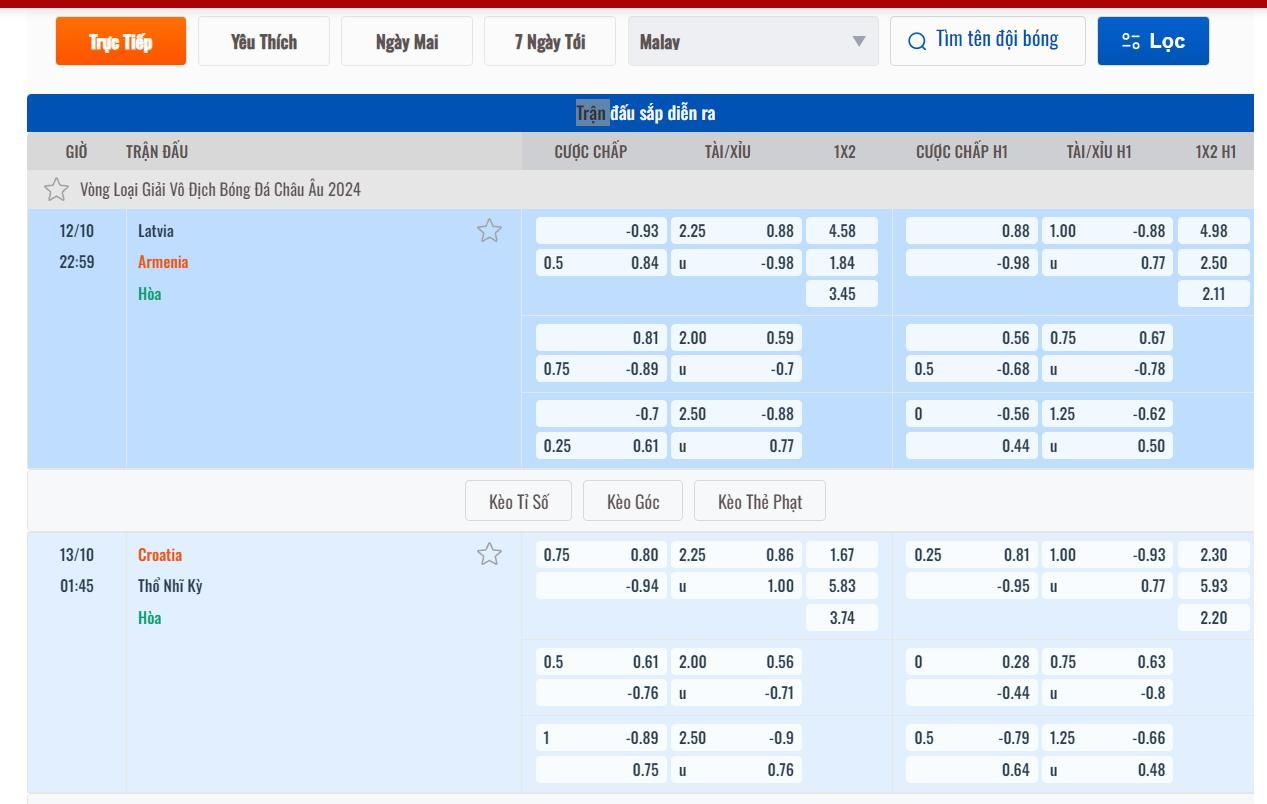The width and height of the screenshot is (1267, 804).
Task: Pick Croatia 1X2 odds 1.67
Action: pyautogui.click(x=842, y=554)
